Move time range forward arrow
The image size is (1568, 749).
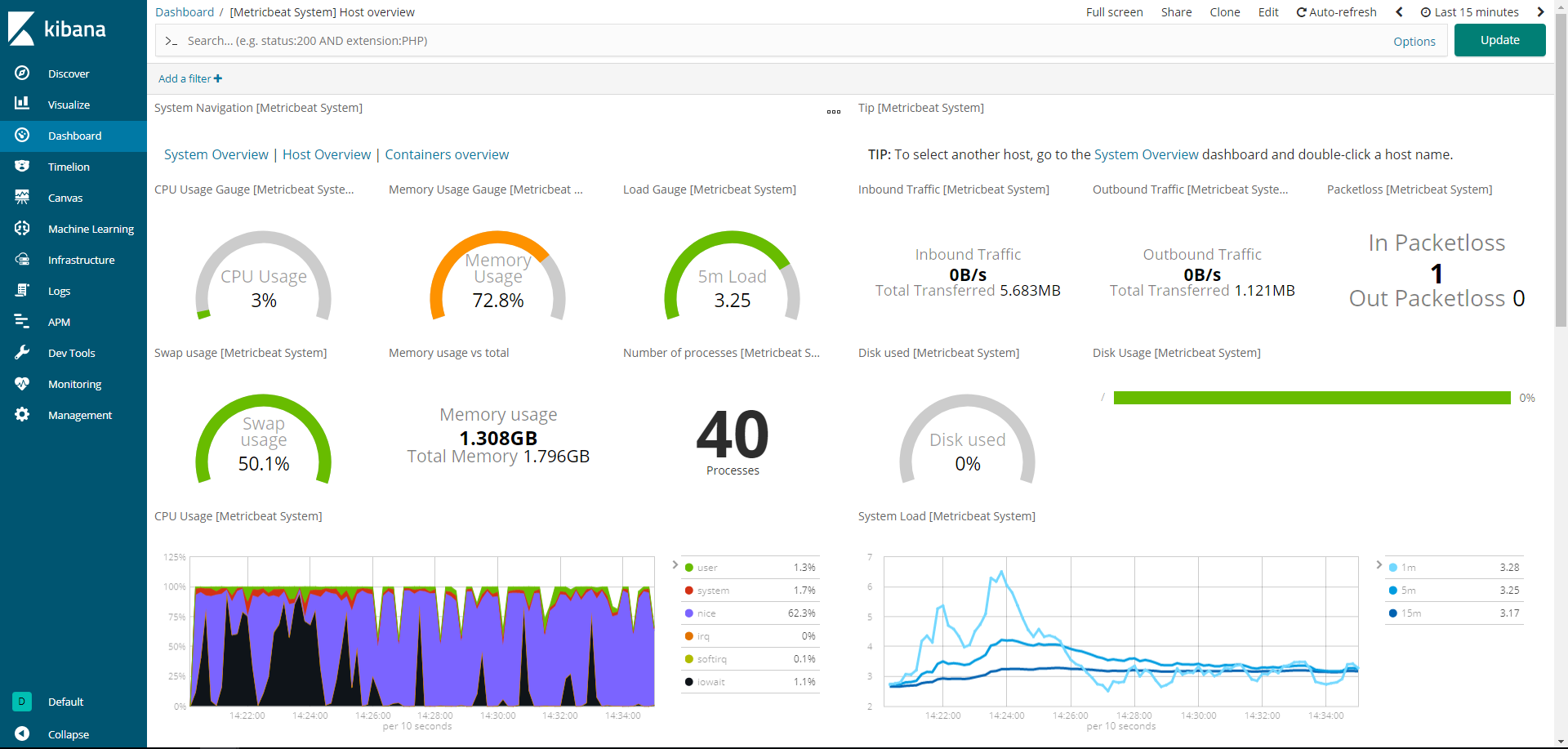point(1540,12)
